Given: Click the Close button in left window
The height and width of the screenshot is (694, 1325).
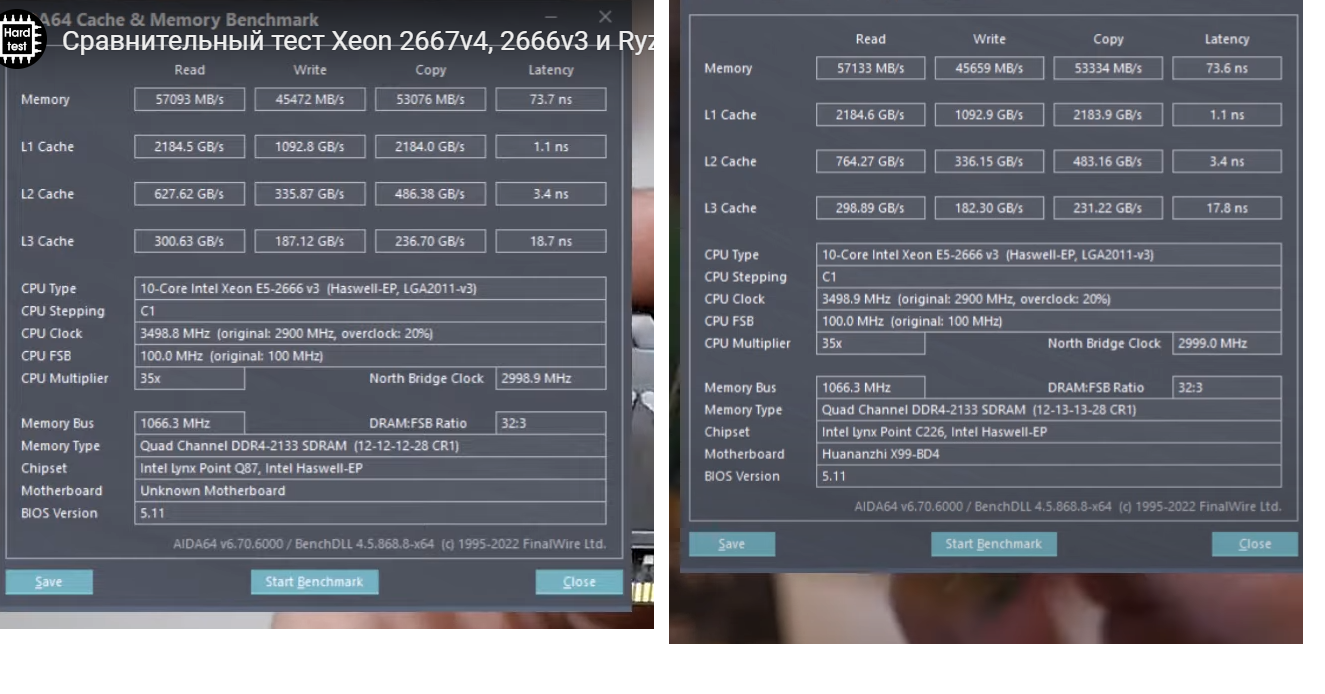Looking at the screenshot, I should click(579, 582).
